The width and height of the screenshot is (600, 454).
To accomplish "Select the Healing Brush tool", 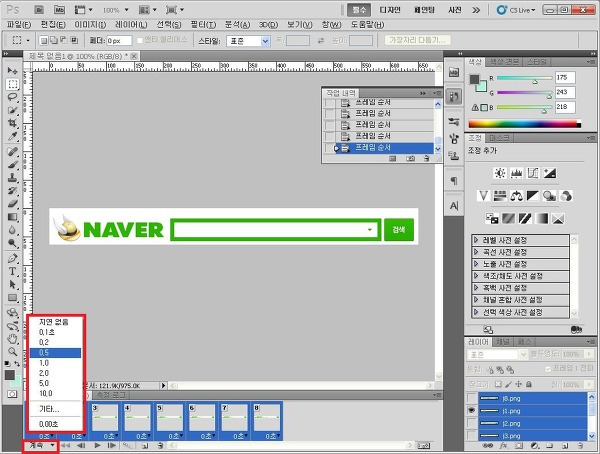I will click(12, 152).
